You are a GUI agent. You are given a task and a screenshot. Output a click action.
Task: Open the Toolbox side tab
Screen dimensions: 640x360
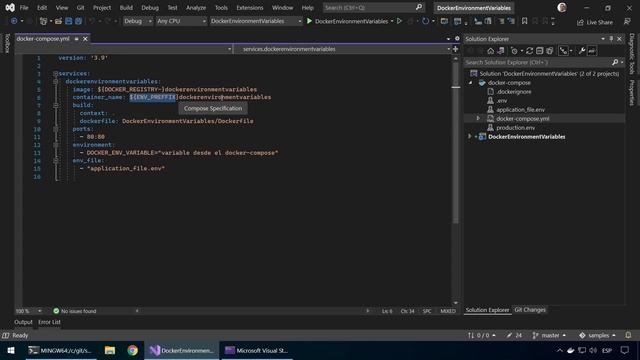click(x=7, y=44)
